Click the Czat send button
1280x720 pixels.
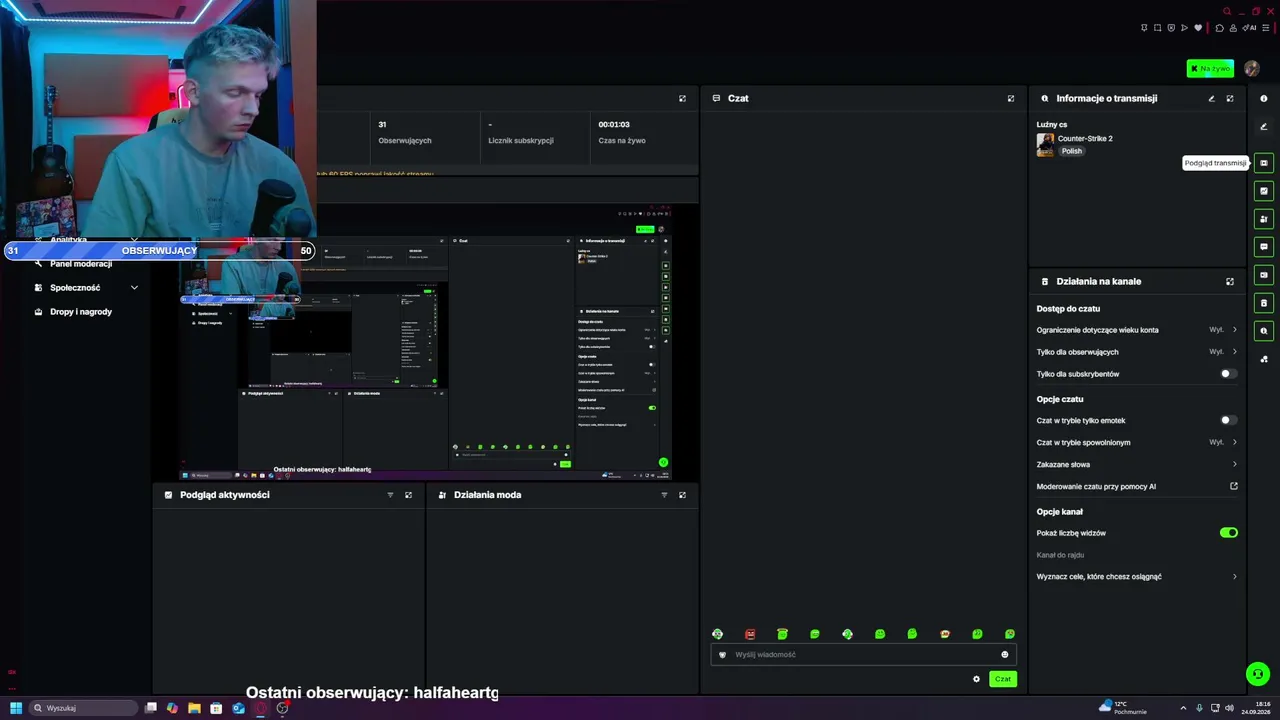(x=1003, y=679)
